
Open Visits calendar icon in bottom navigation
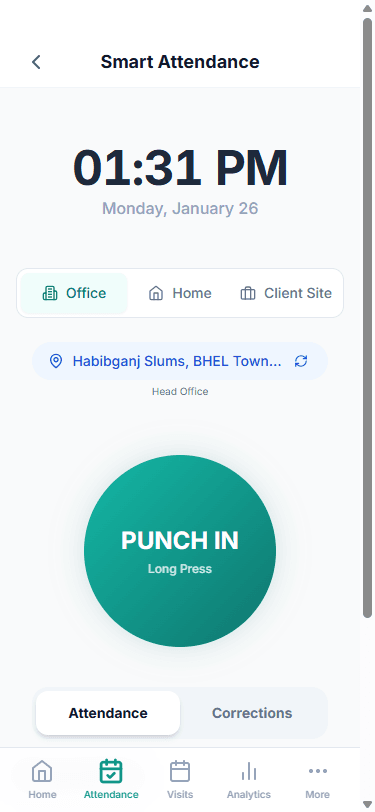coord(180,771)
